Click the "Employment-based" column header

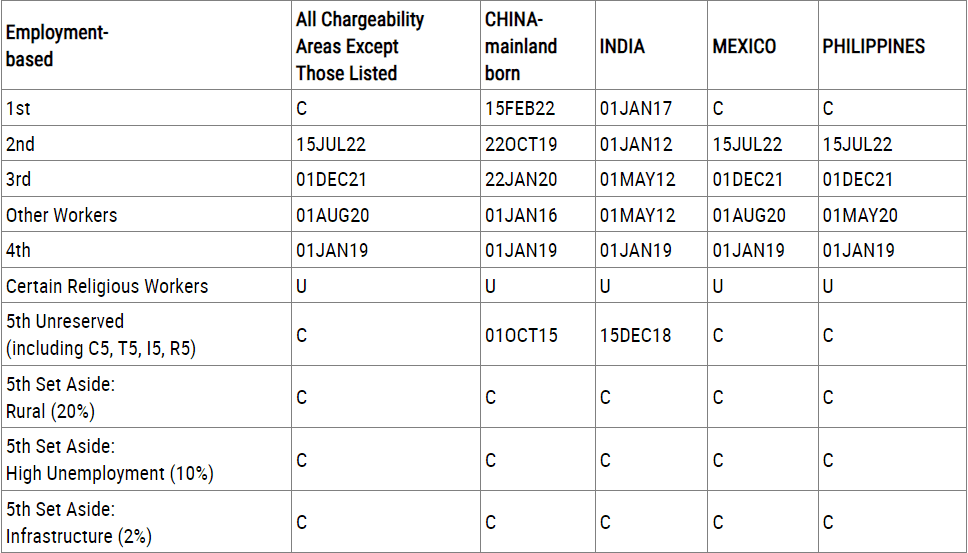click(x=57, y=46)
